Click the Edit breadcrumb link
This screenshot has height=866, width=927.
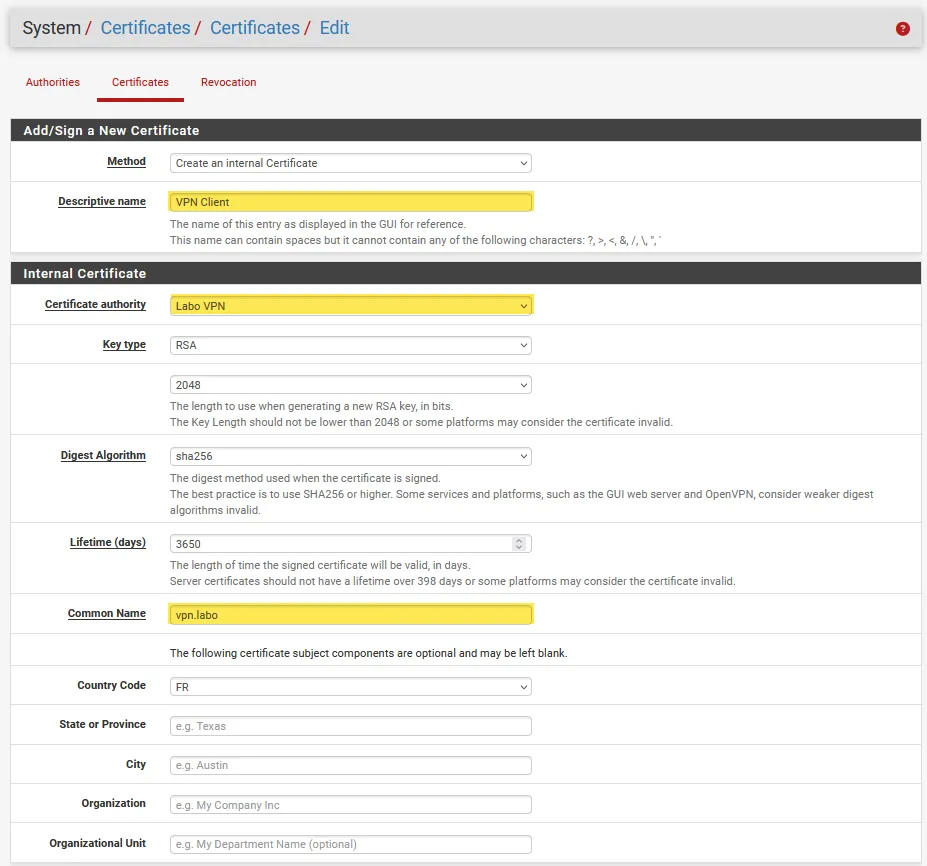pos(334,28)
